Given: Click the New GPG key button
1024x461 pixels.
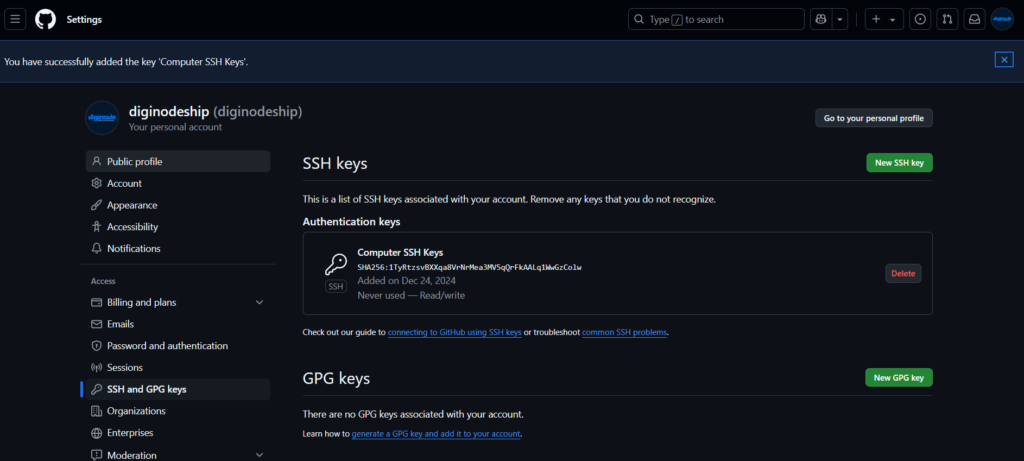Looking at the screenshot, I should 899,377.
